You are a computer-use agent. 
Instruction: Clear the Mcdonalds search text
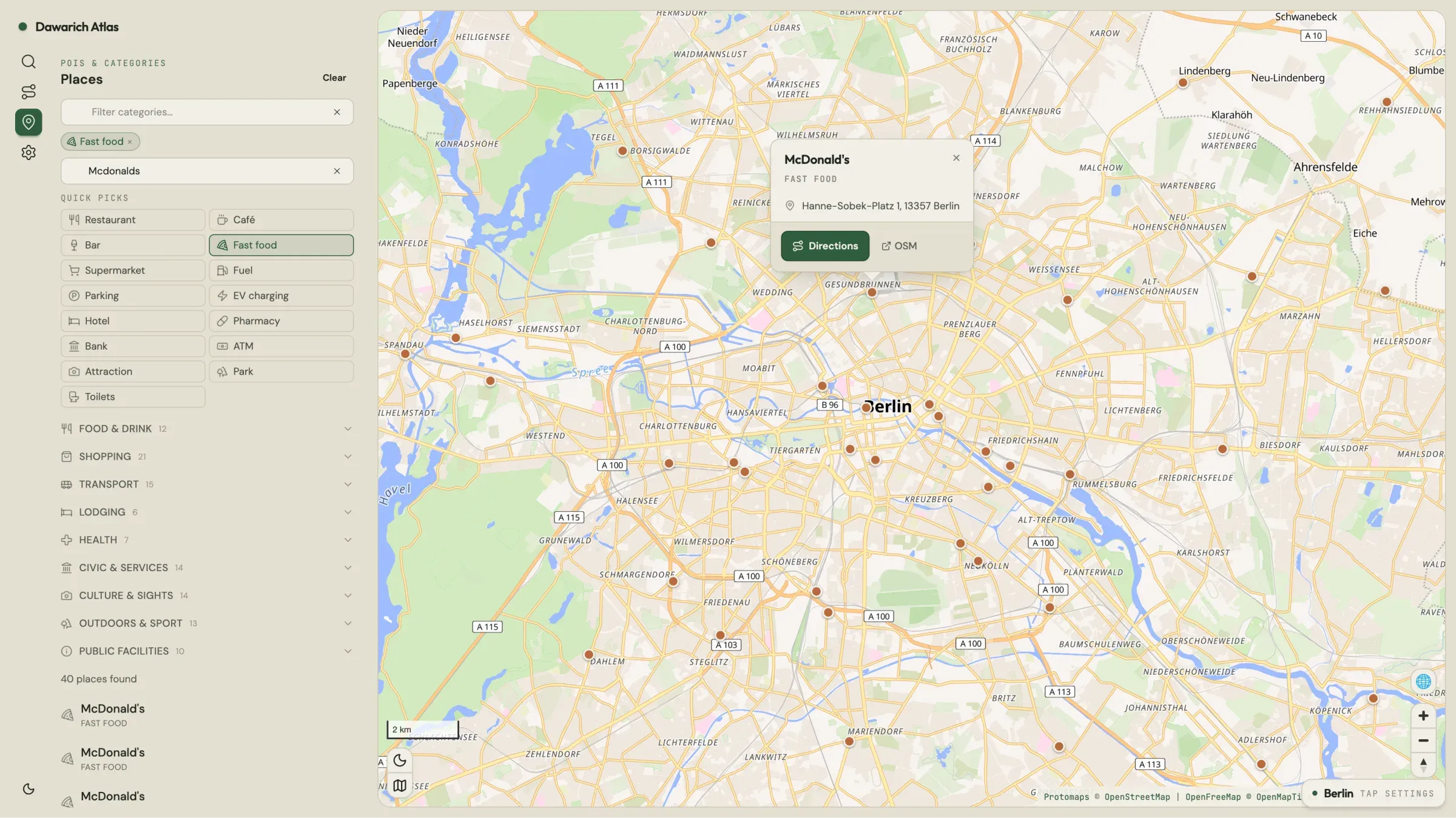pos(337,171)
